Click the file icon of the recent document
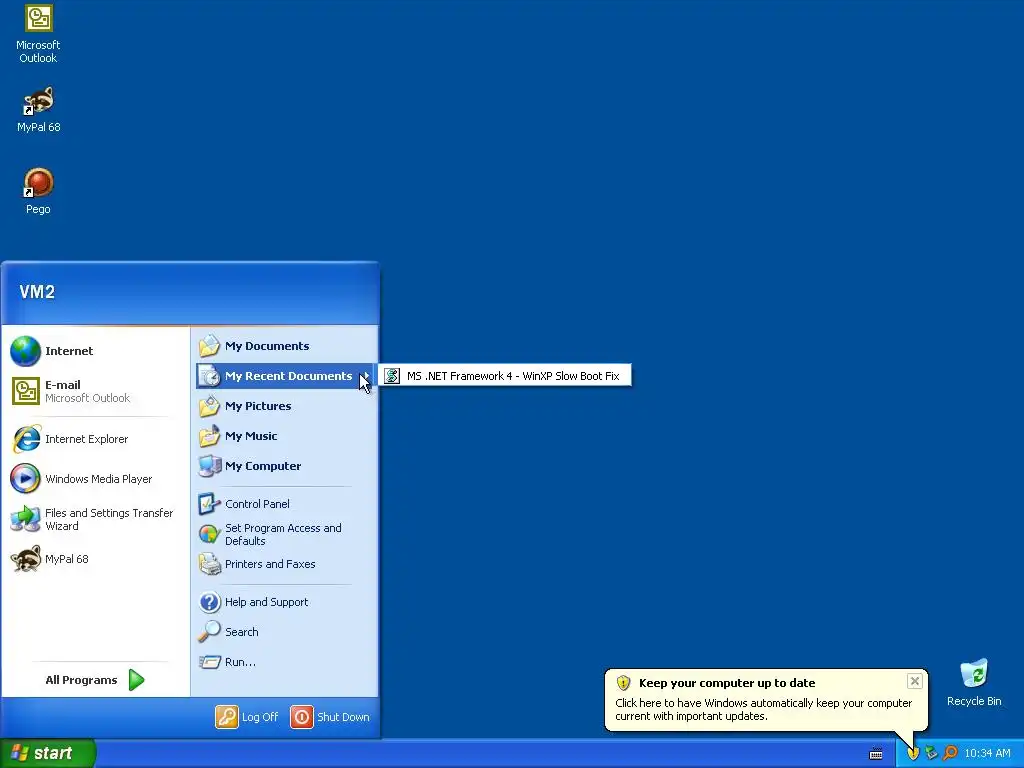Viewport: 1024px width, 768px height. [x=392, y=376]
